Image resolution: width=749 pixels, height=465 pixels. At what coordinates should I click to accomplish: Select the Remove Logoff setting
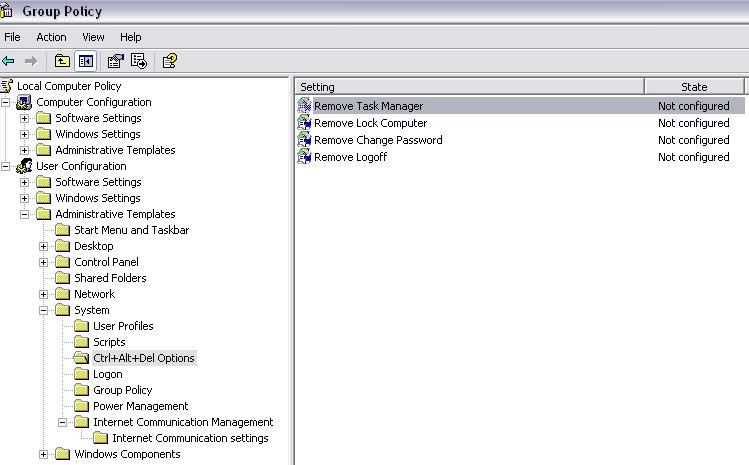point(350,157)
